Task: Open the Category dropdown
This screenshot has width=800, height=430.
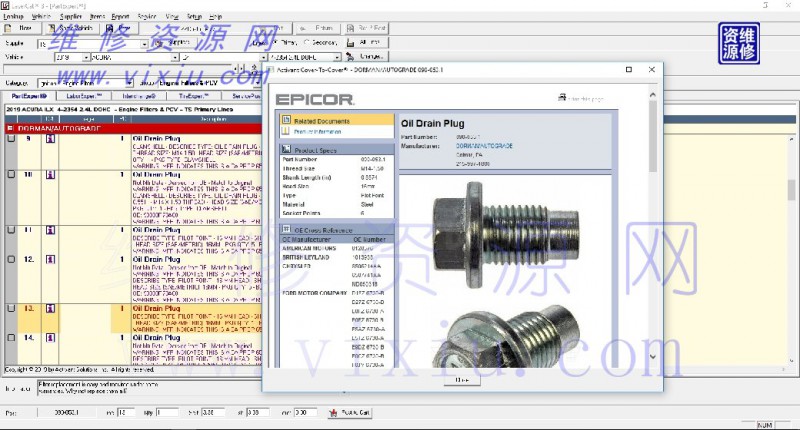Action: click(130, 83)
